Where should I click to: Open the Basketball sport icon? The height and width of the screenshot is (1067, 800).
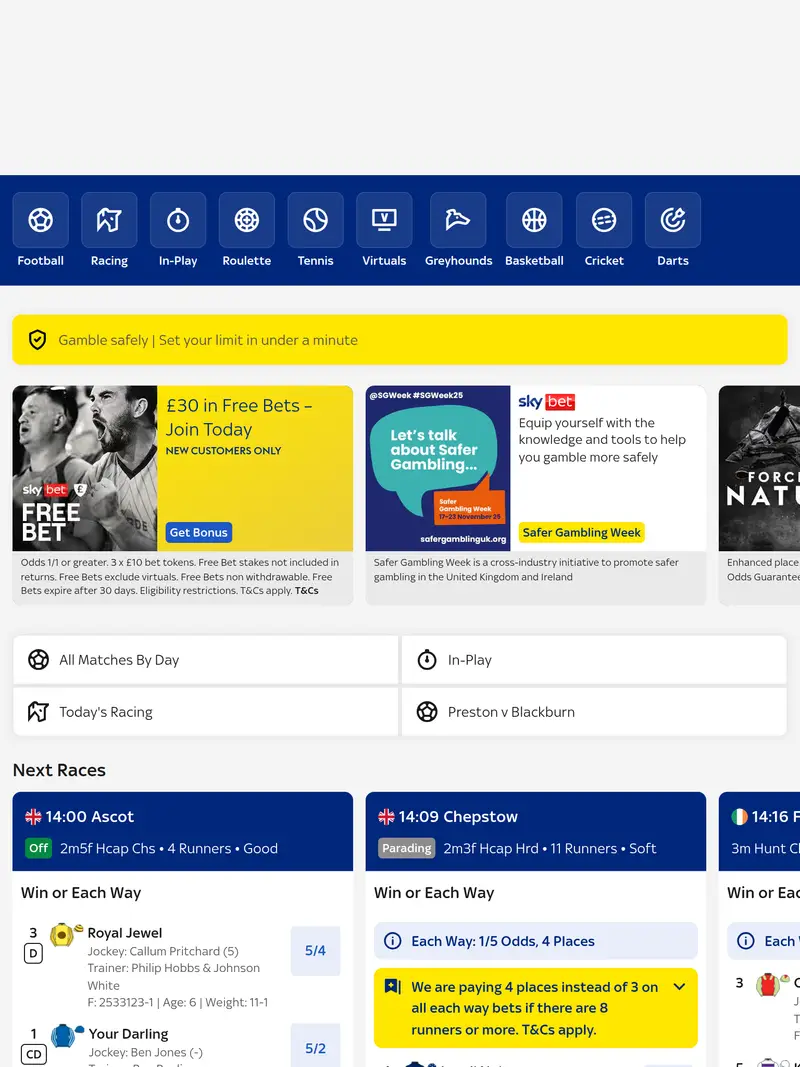click(x=534, y=220)
